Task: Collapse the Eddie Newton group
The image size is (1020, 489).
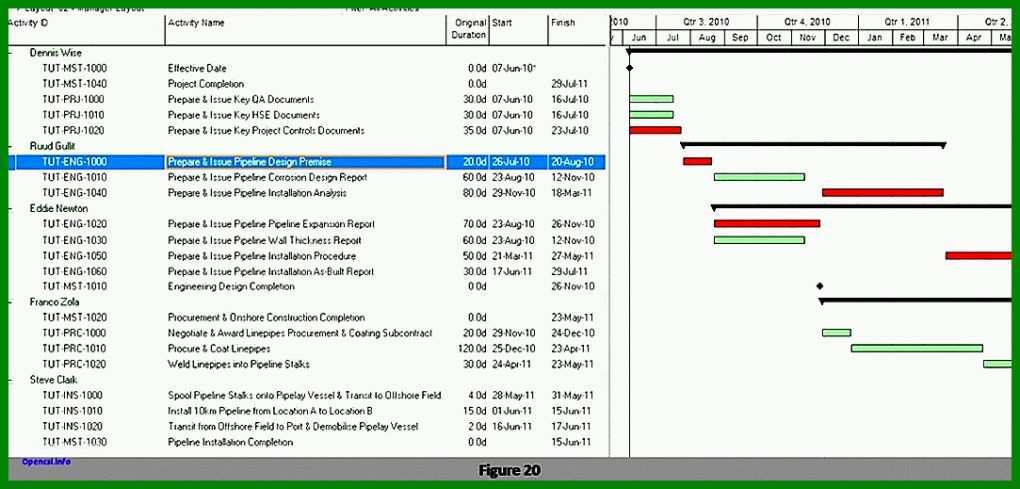Action: [10, 209]
